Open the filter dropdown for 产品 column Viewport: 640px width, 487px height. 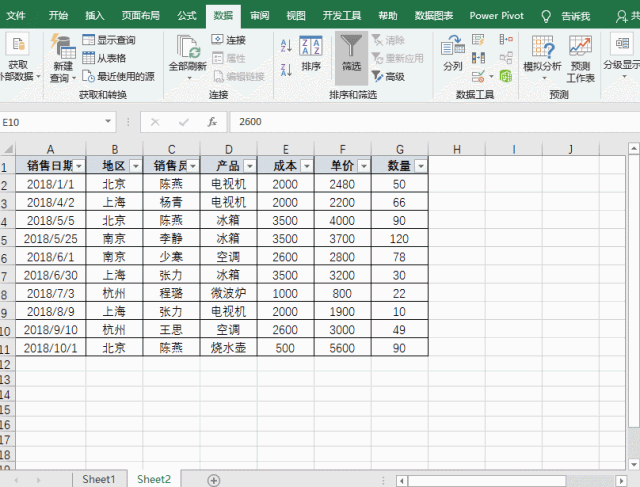pyautogui.click(x=250, y=166)
